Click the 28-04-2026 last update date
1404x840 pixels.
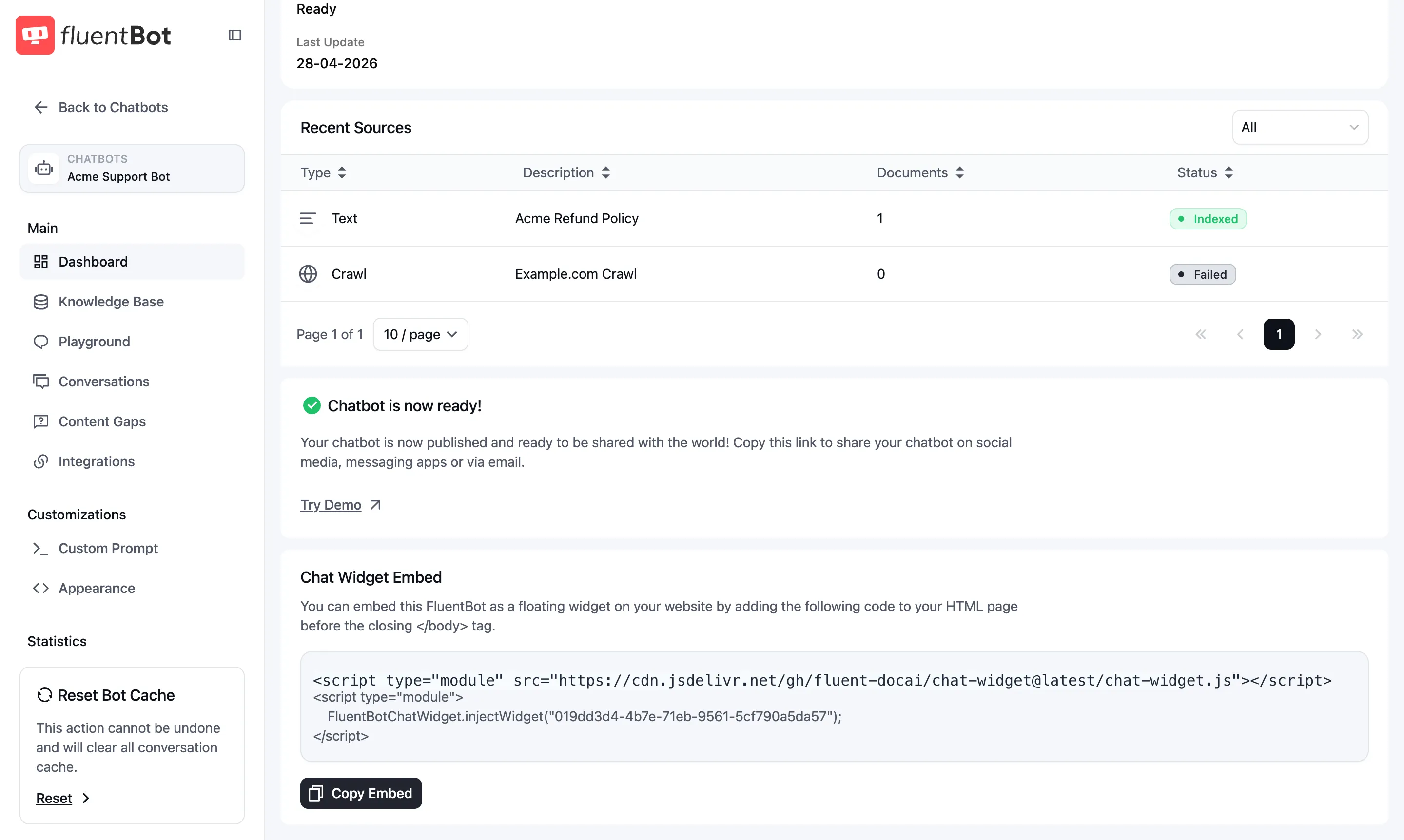(x=337, y=63)
